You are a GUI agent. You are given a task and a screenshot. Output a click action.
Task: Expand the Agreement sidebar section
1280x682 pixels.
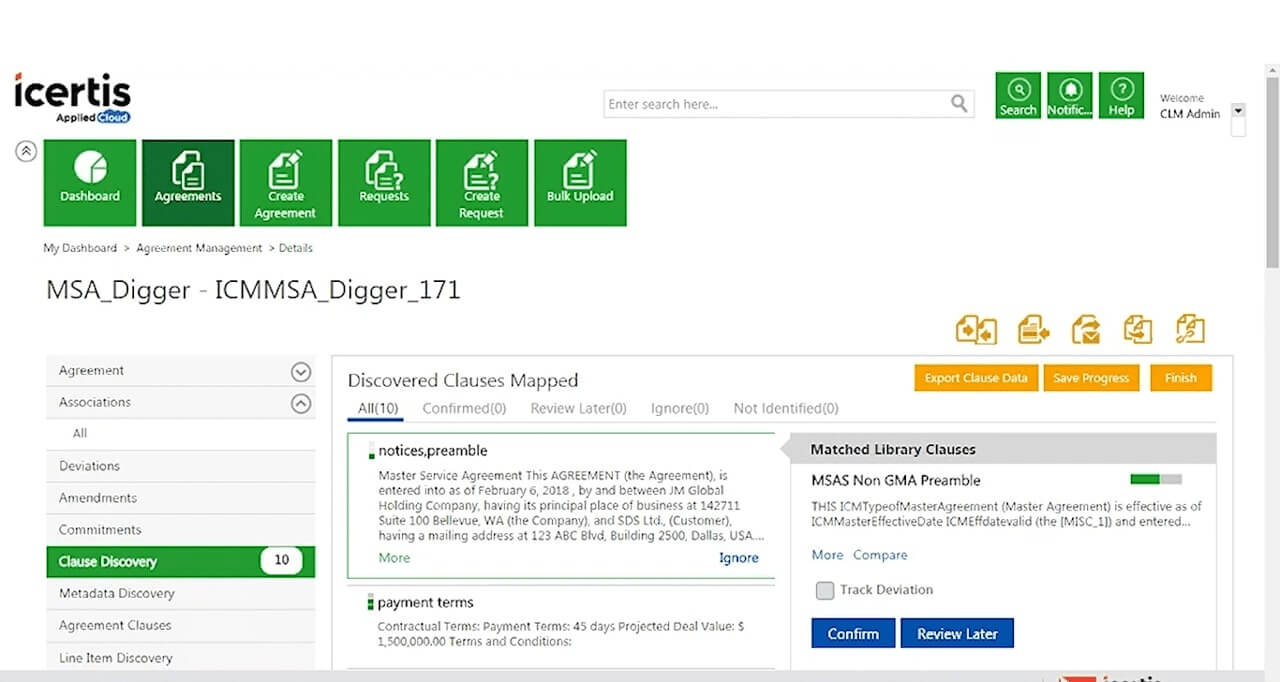(301, 372)
